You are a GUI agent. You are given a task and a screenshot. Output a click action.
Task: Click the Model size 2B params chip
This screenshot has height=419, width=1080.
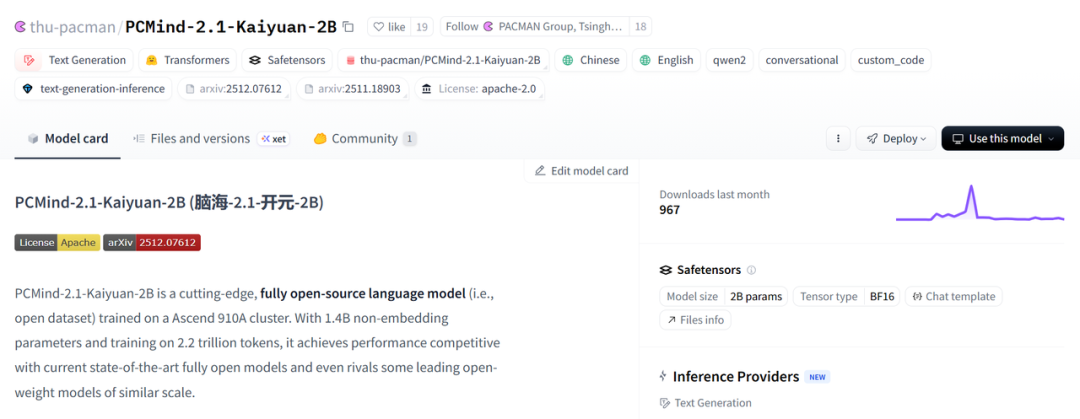[x=724, y=296]
